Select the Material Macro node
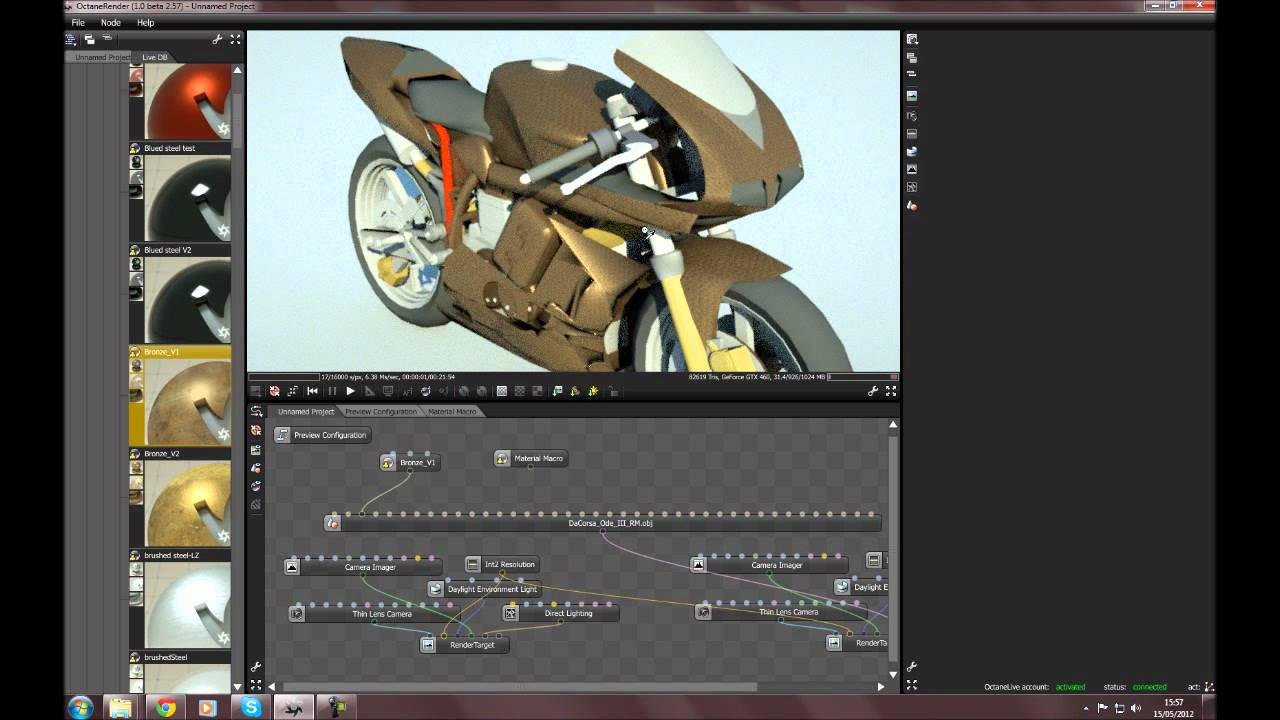This screenshot has height=720, width=1280. coord(531,458)
